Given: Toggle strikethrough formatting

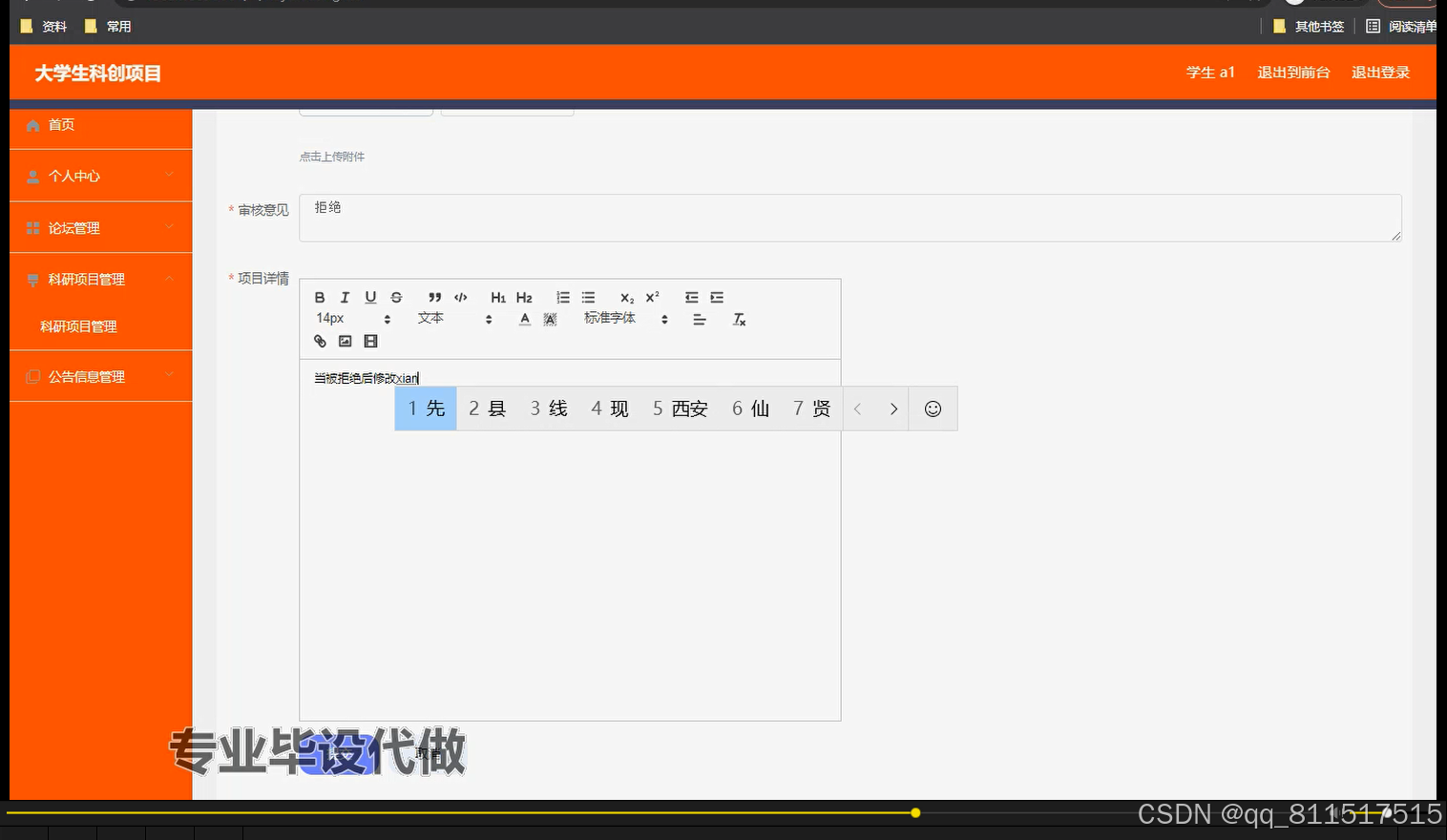Looking at the screenshot, I should (396, 298).
